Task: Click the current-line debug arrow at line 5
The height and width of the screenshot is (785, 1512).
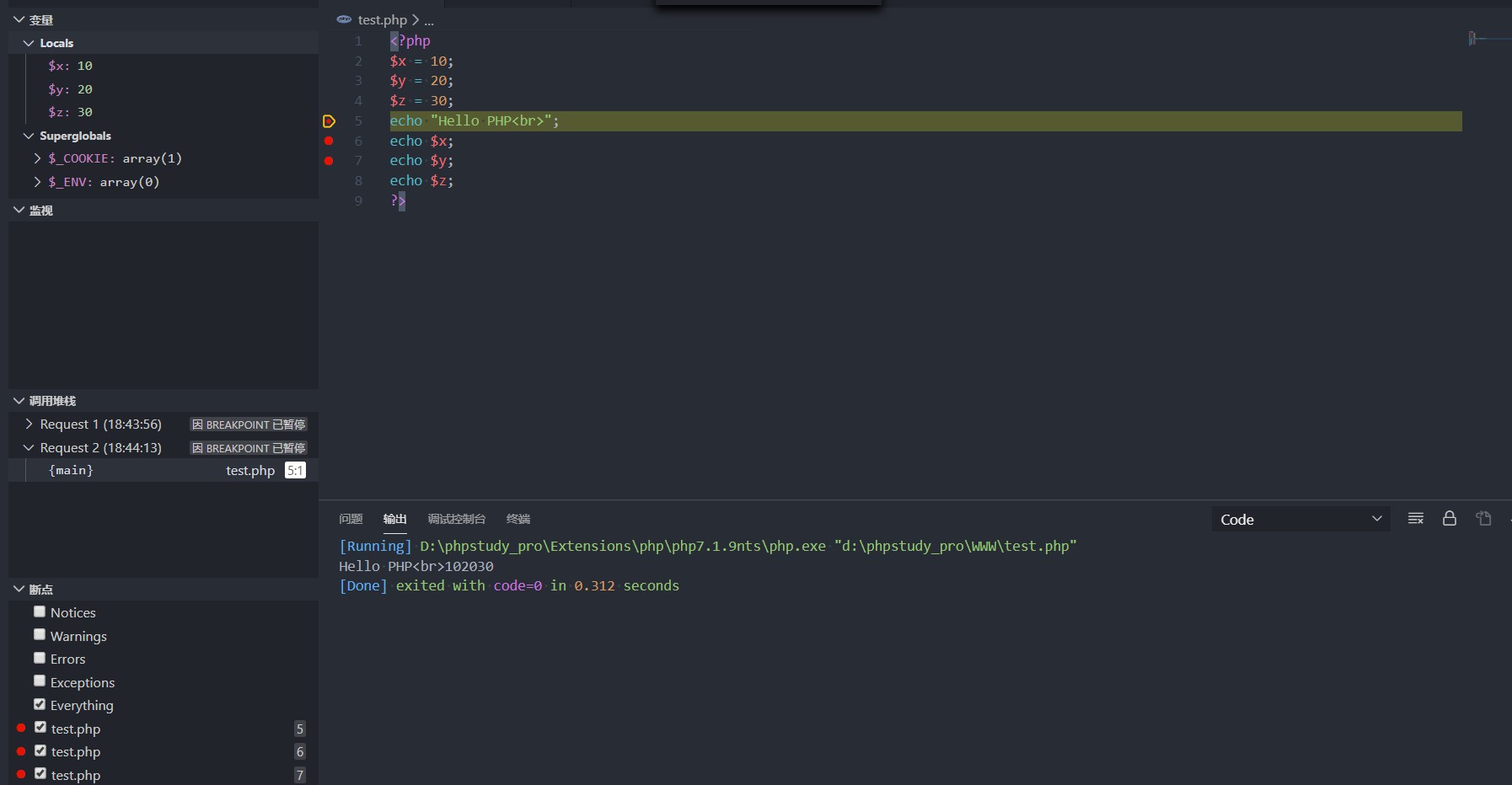Action: (x=329, y=121)
